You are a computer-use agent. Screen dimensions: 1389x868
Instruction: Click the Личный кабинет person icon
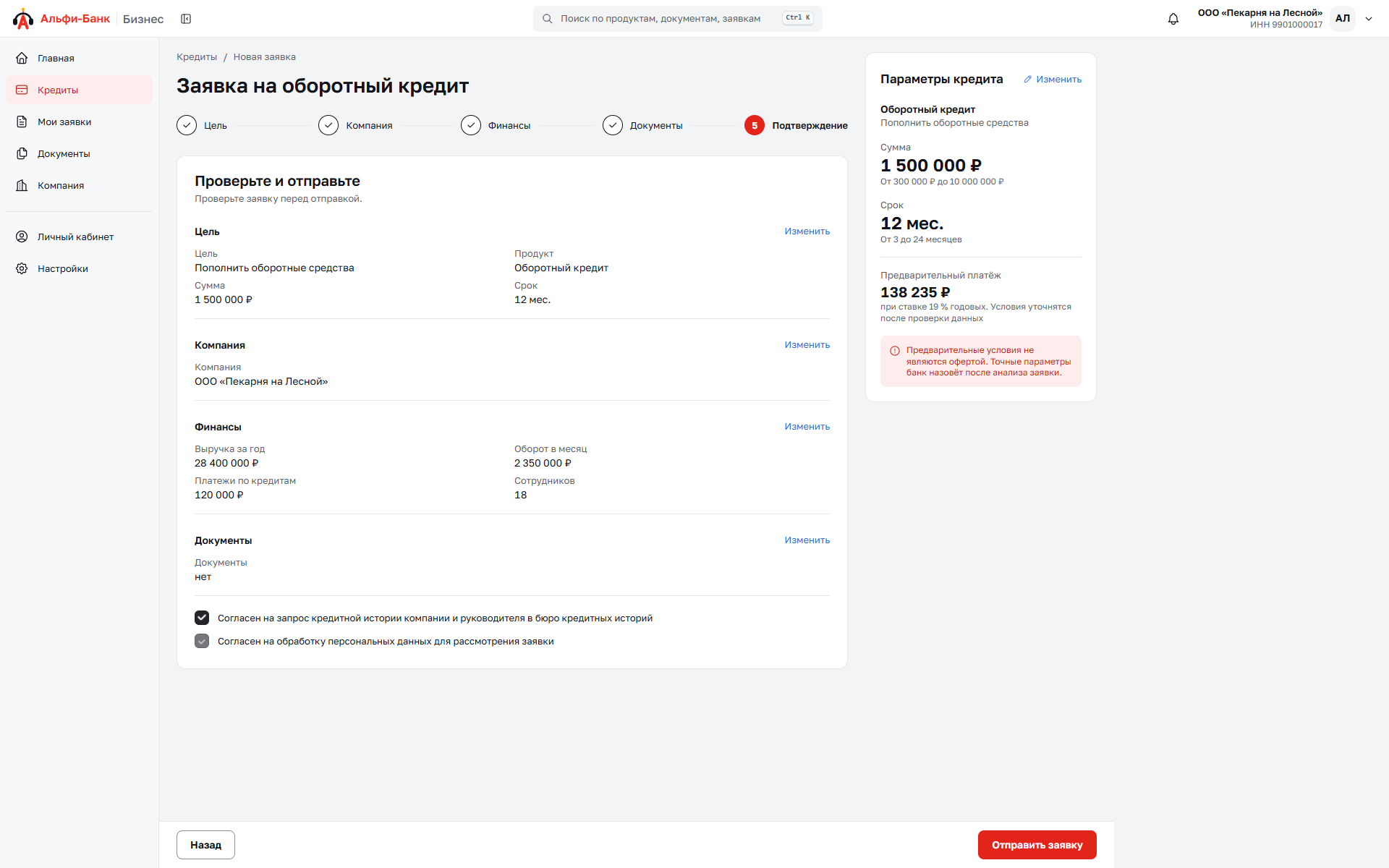pyautogui.click(x=22, y=237)
